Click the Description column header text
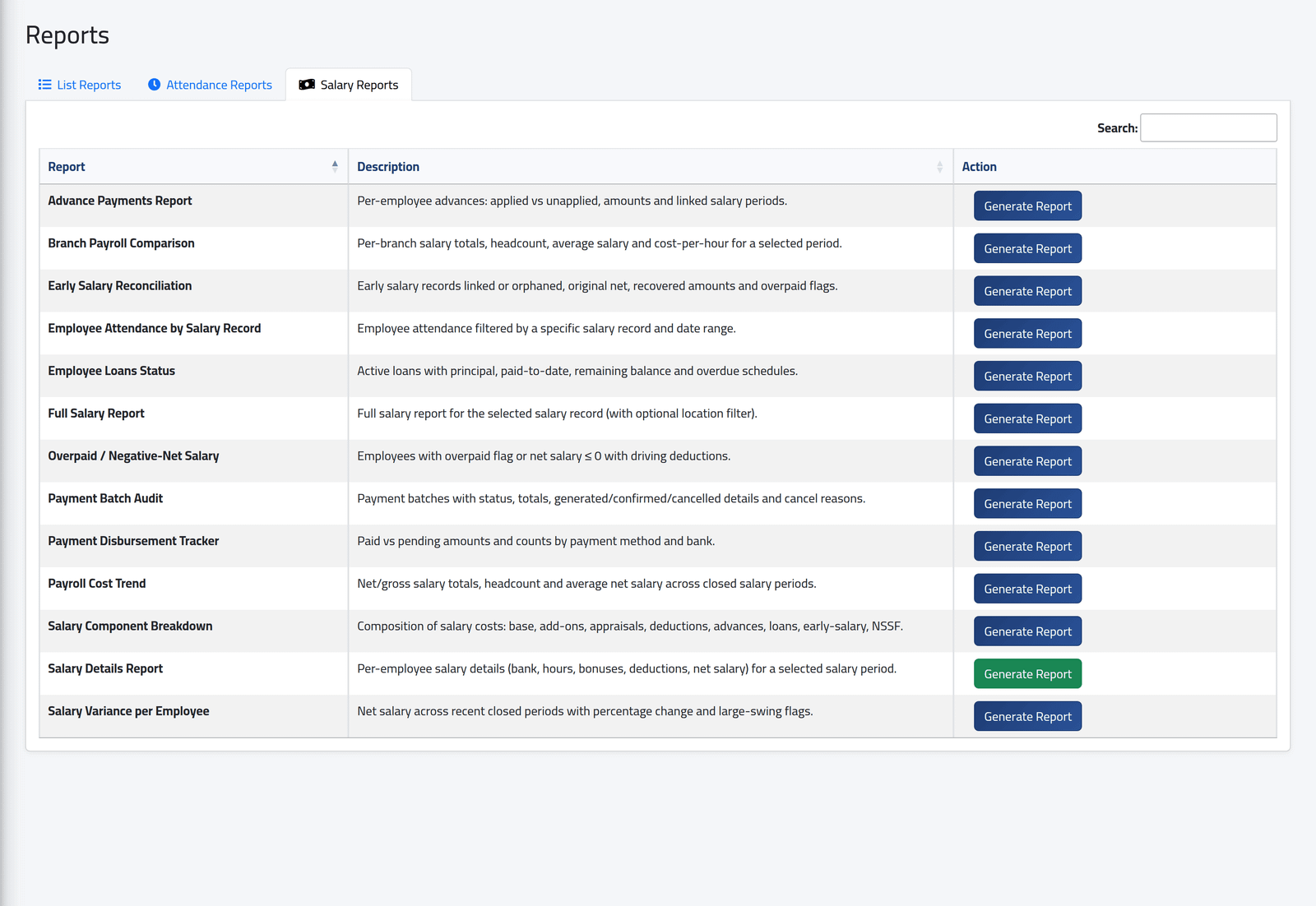 pos(388,167)
